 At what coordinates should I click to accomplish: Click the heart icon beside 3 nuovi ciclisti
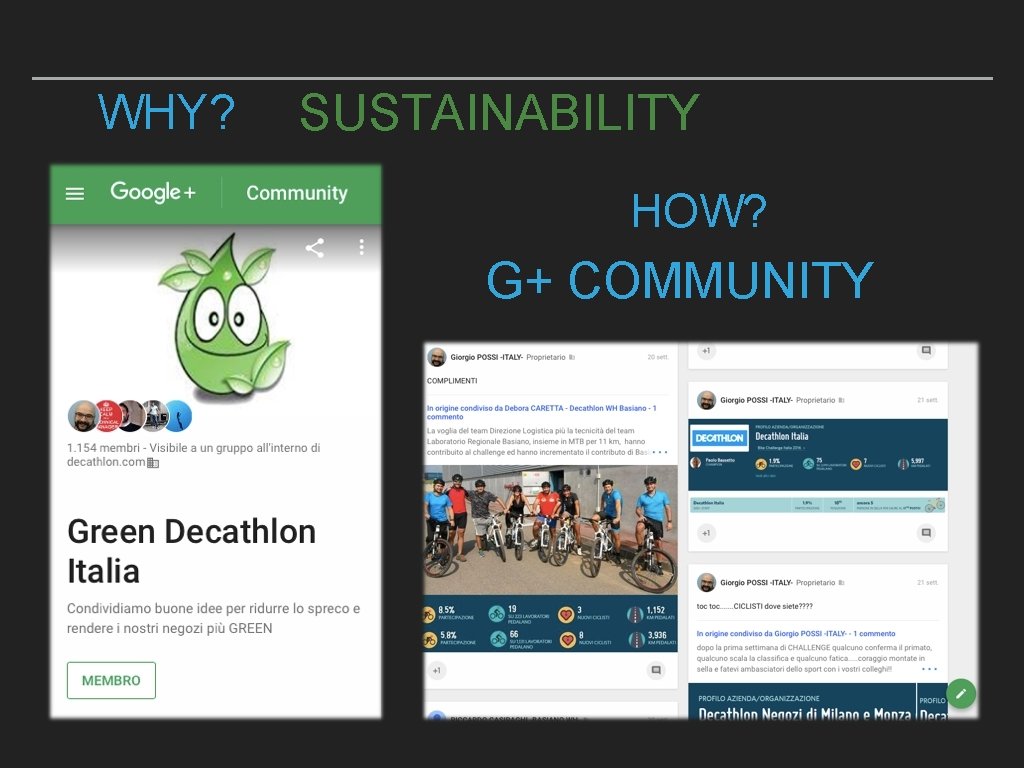click(566, 615)
